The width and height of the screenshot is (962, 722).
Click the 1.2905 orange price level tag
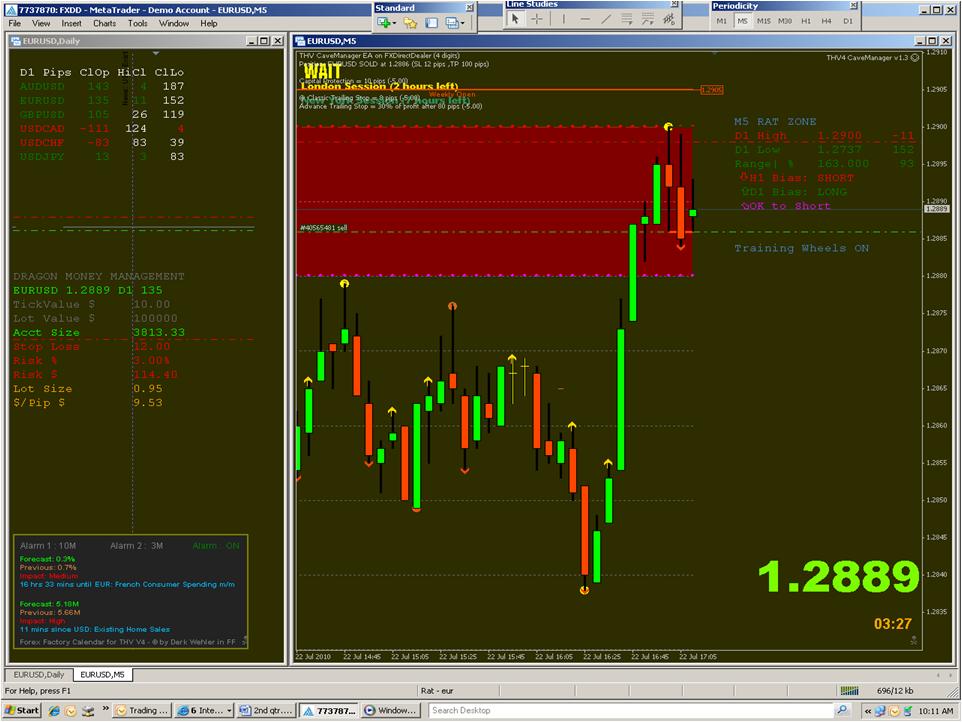712,90
